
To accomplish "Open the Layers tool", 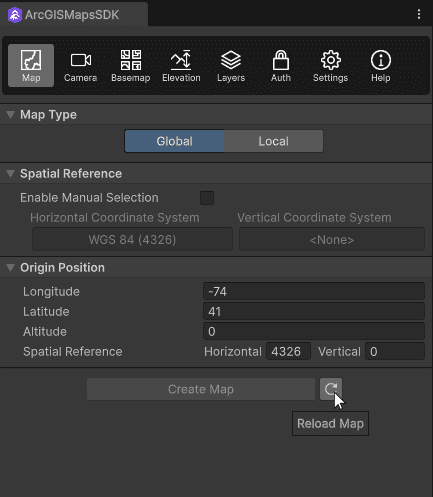I will coord(231,66).
